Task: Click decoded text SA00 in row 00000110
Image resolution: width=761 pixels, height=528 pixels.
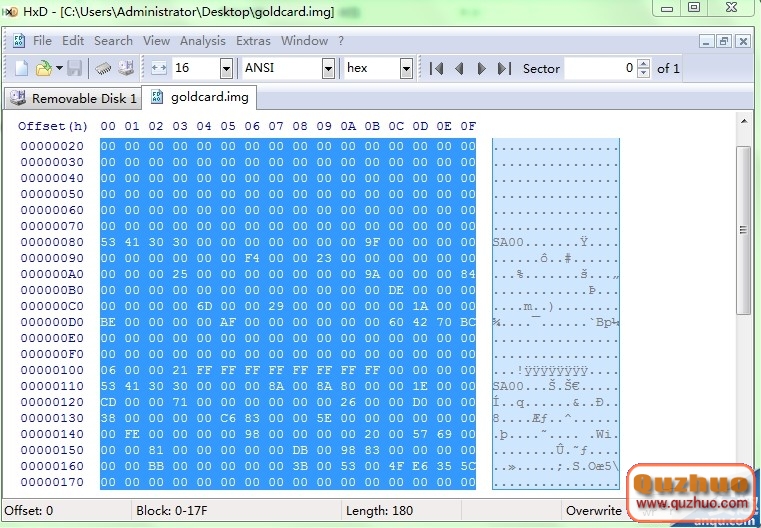Action: (x=508, y=386)
